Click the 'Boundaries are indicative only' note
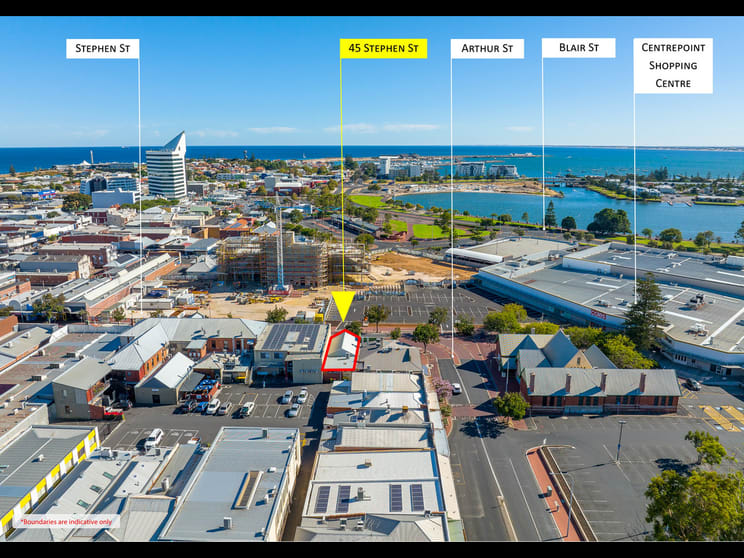The height and width of the screenshot is (558, 744). tap(67, 522)
